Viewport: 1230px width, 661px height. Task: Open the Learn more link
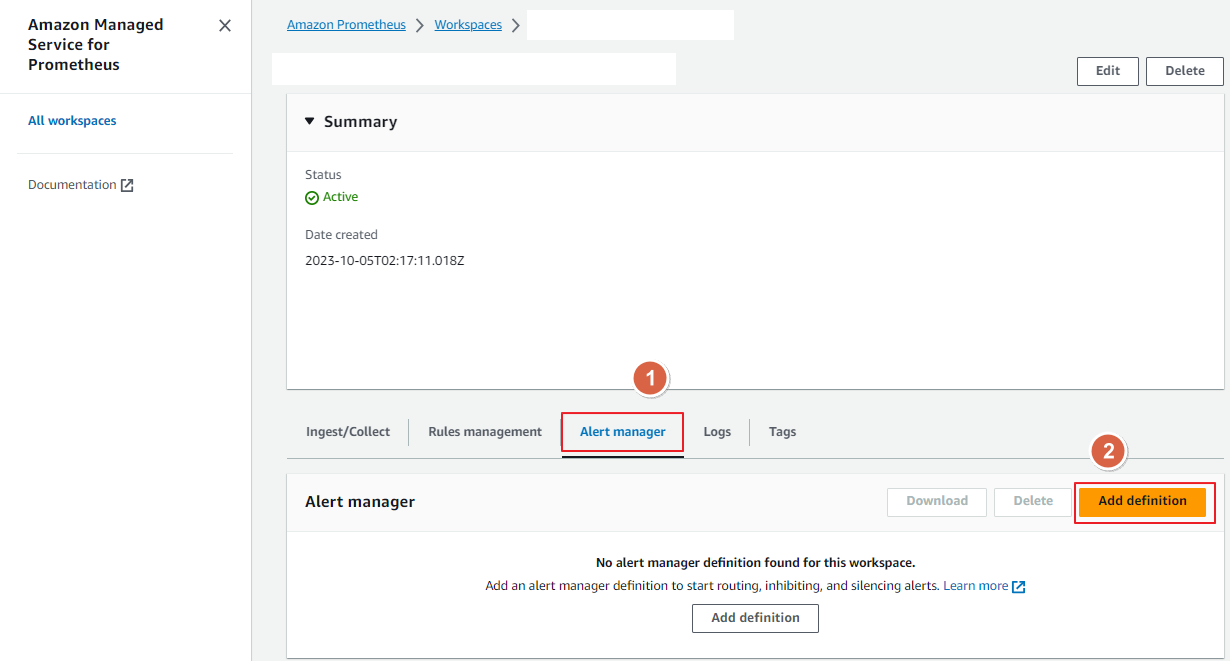click(975, 586)
